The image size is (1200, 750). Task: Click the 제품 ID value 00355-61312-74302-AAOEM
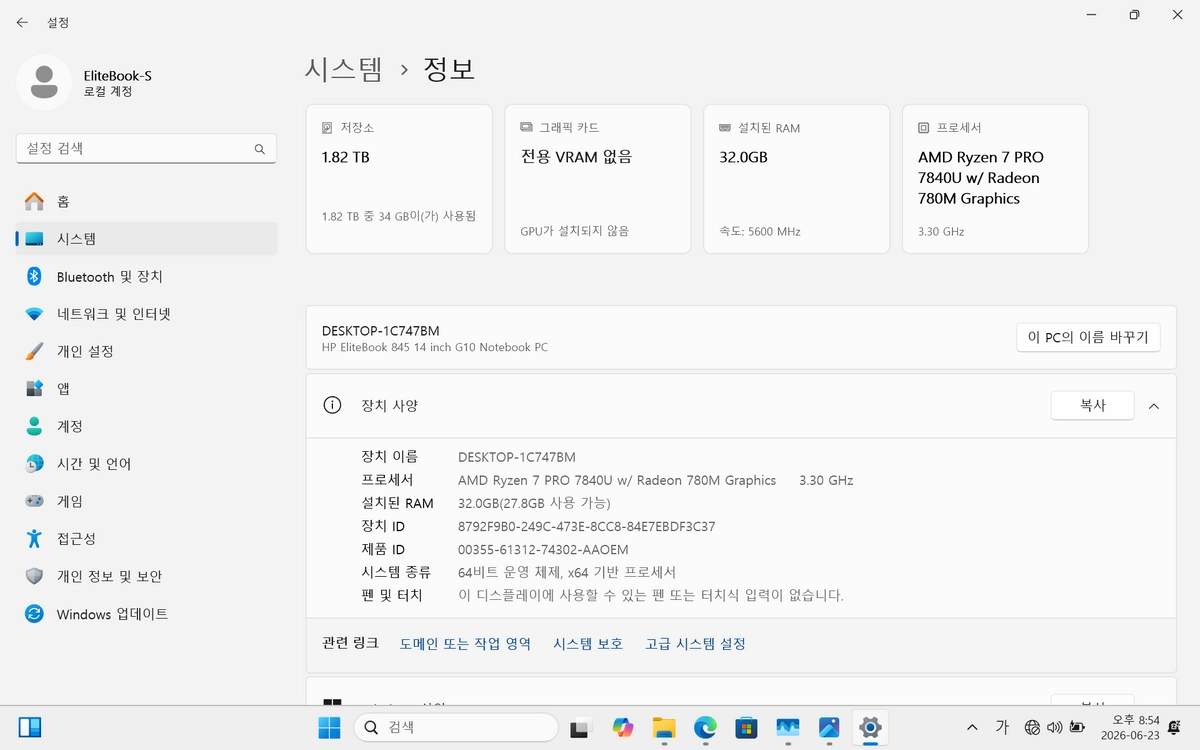pos(543,549)
